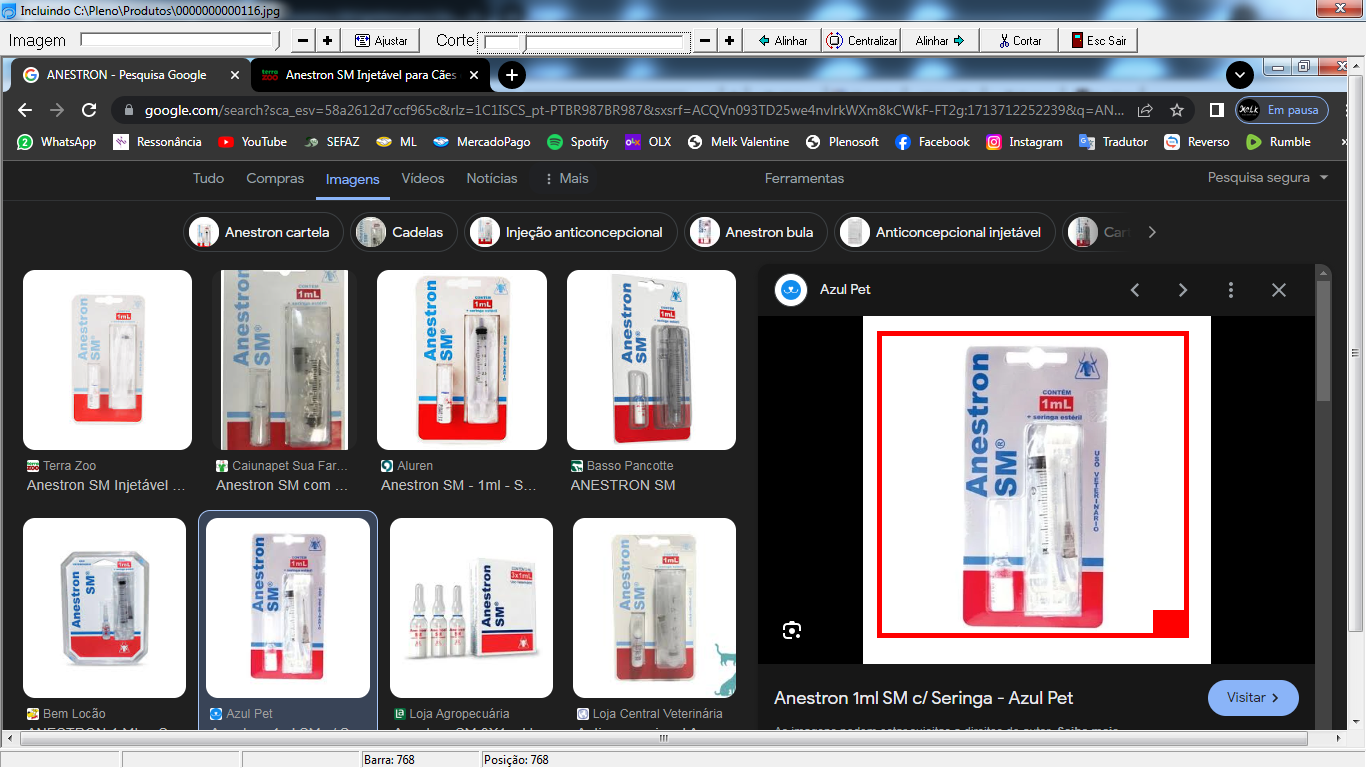Open the Em pausa profile button
Screen dimensions: 1366x768
1282,110
